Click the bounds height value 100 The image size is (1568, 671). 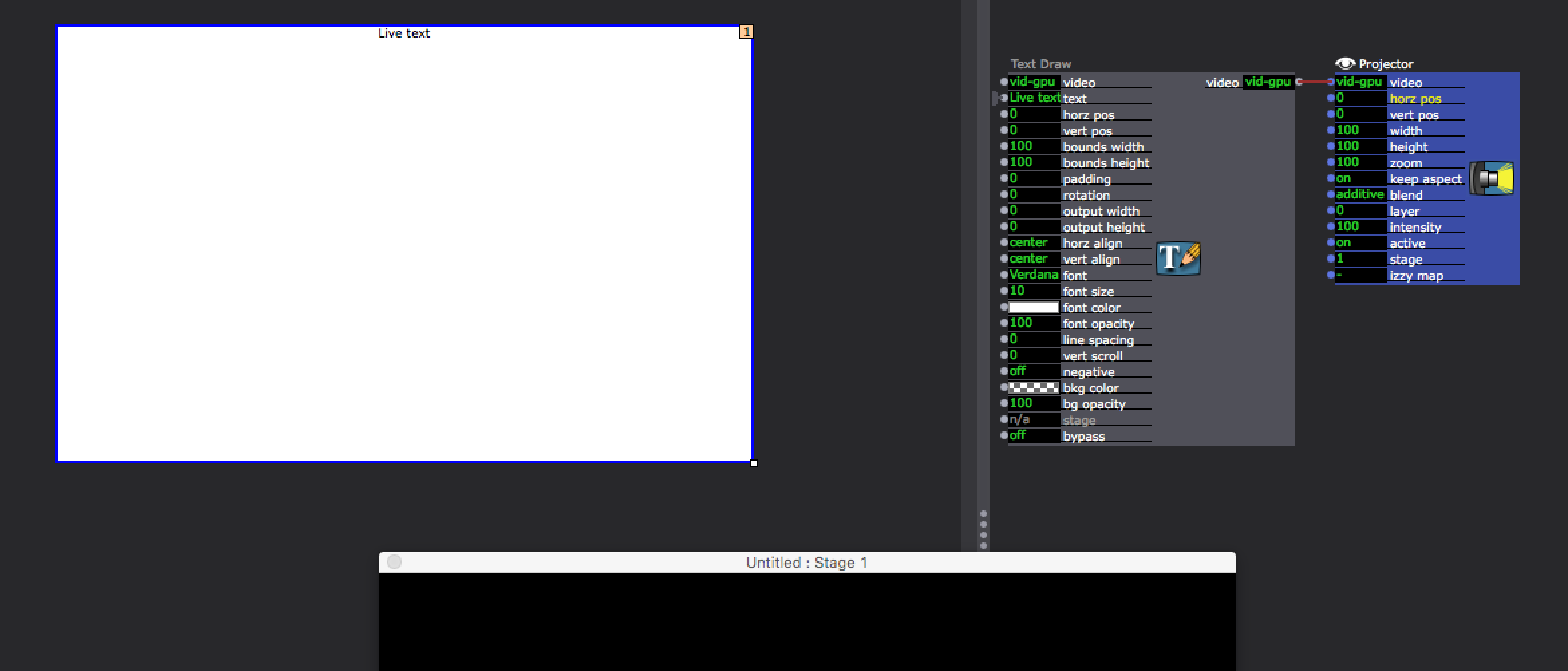tap(1034, 162)
